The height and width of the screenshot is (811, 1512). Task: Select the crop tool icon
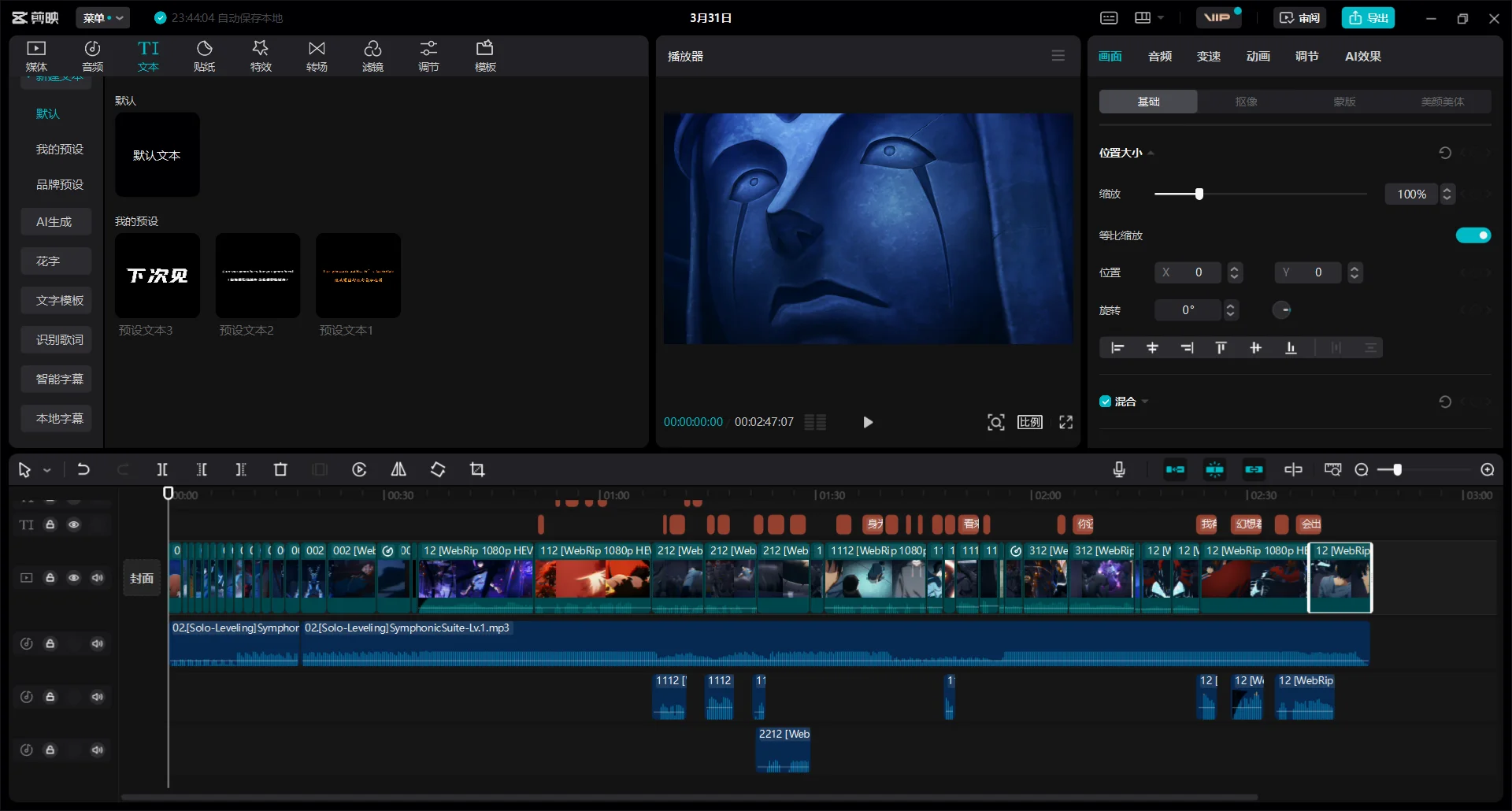coord(477,469)
